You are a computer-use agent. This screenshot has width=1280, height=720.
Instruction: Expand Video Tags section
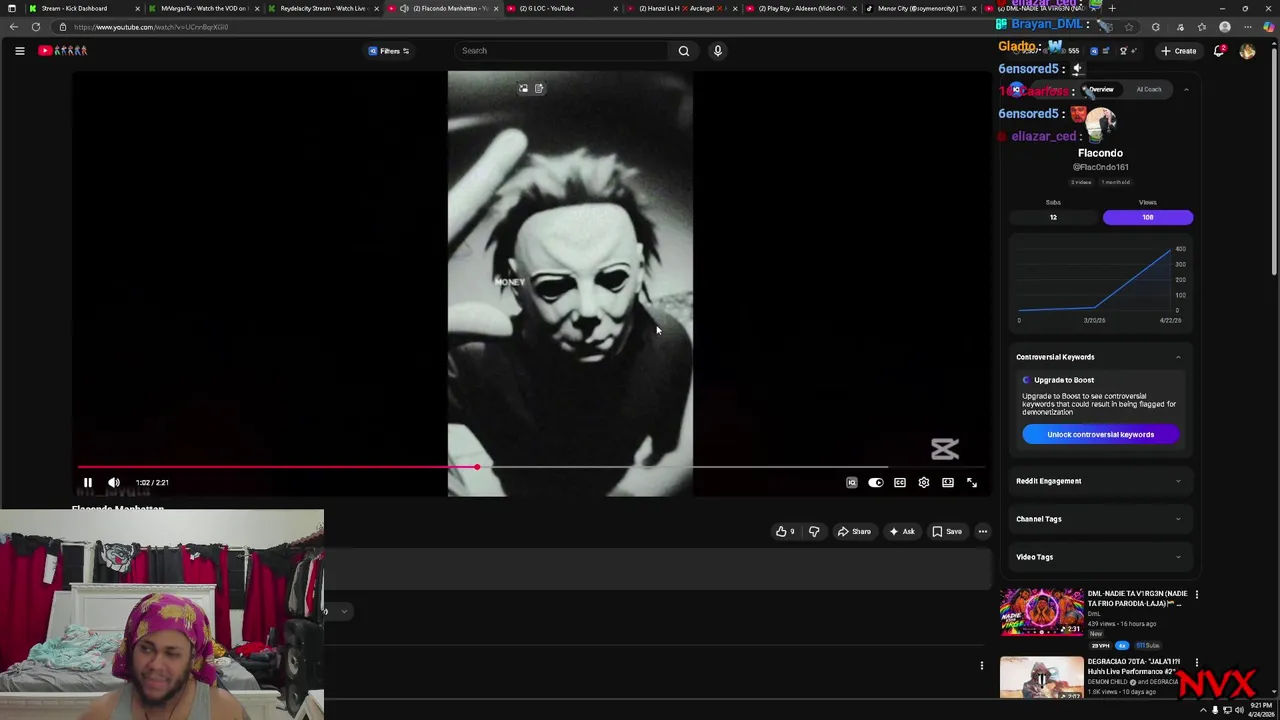tap(1100, 557)
